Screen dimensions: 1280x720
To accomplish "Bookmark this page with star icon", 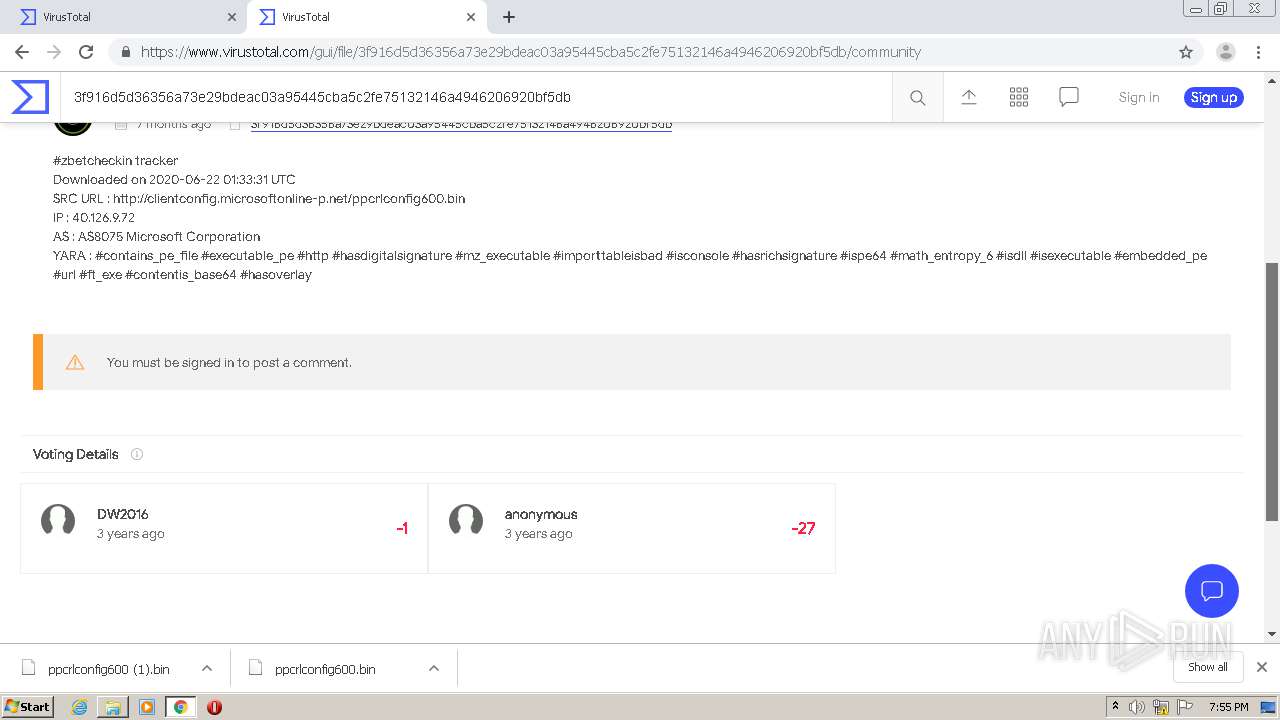I will click(x=1186, y=52).
